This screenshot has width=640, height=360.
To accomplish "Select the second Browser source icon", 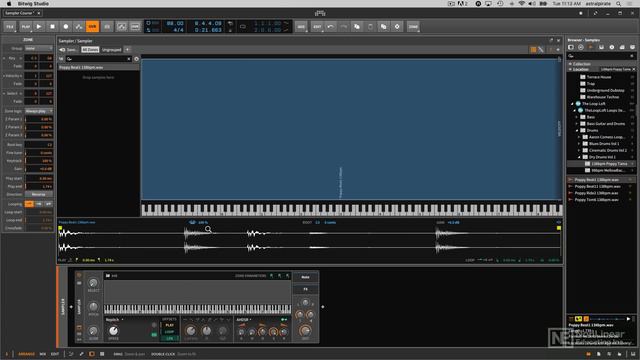I will [x=581, y=47].
